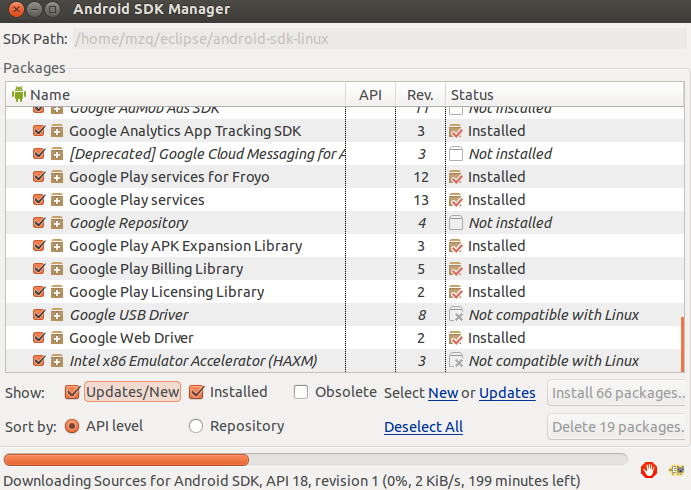Click the installed status icon for Google Analytics App Tracking SDK
691x490 pixels.
click(x=456, y=131)
